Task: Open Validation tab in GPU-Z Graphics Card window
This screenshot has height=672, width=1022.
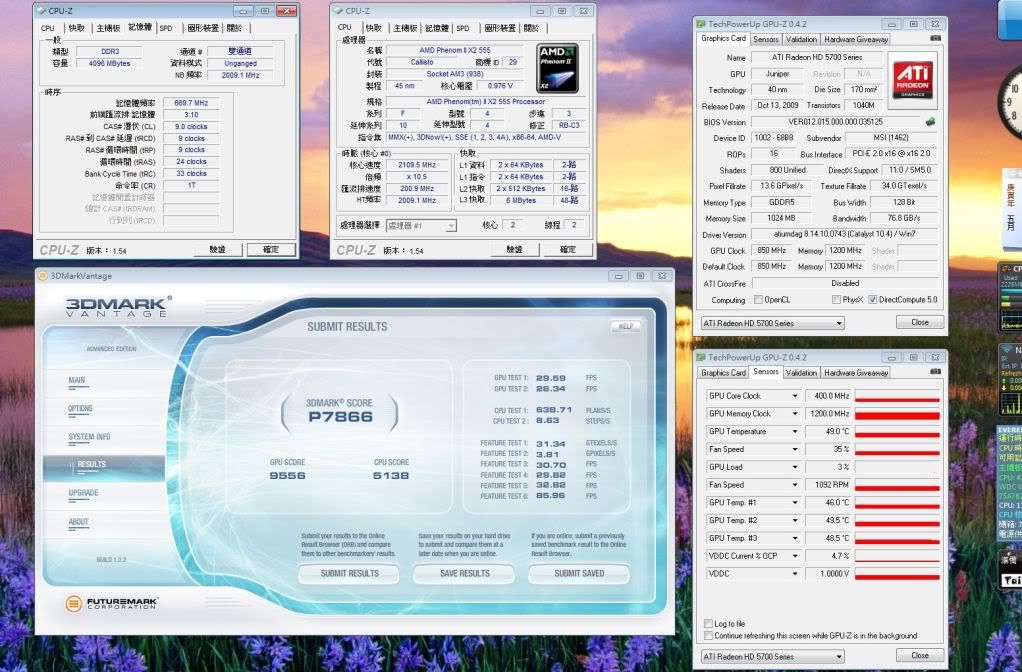Action: 801,39
